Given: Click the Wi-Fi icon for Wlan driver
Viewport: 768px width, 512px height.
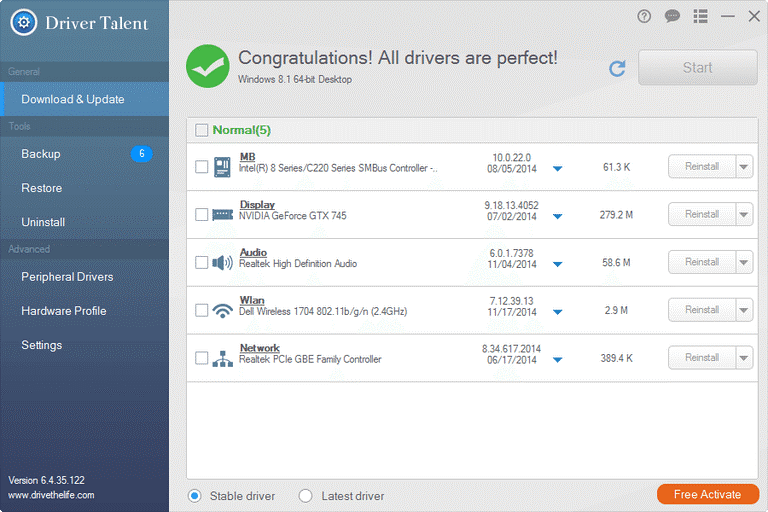Looking at the screenshot, I should pos(222,311).
